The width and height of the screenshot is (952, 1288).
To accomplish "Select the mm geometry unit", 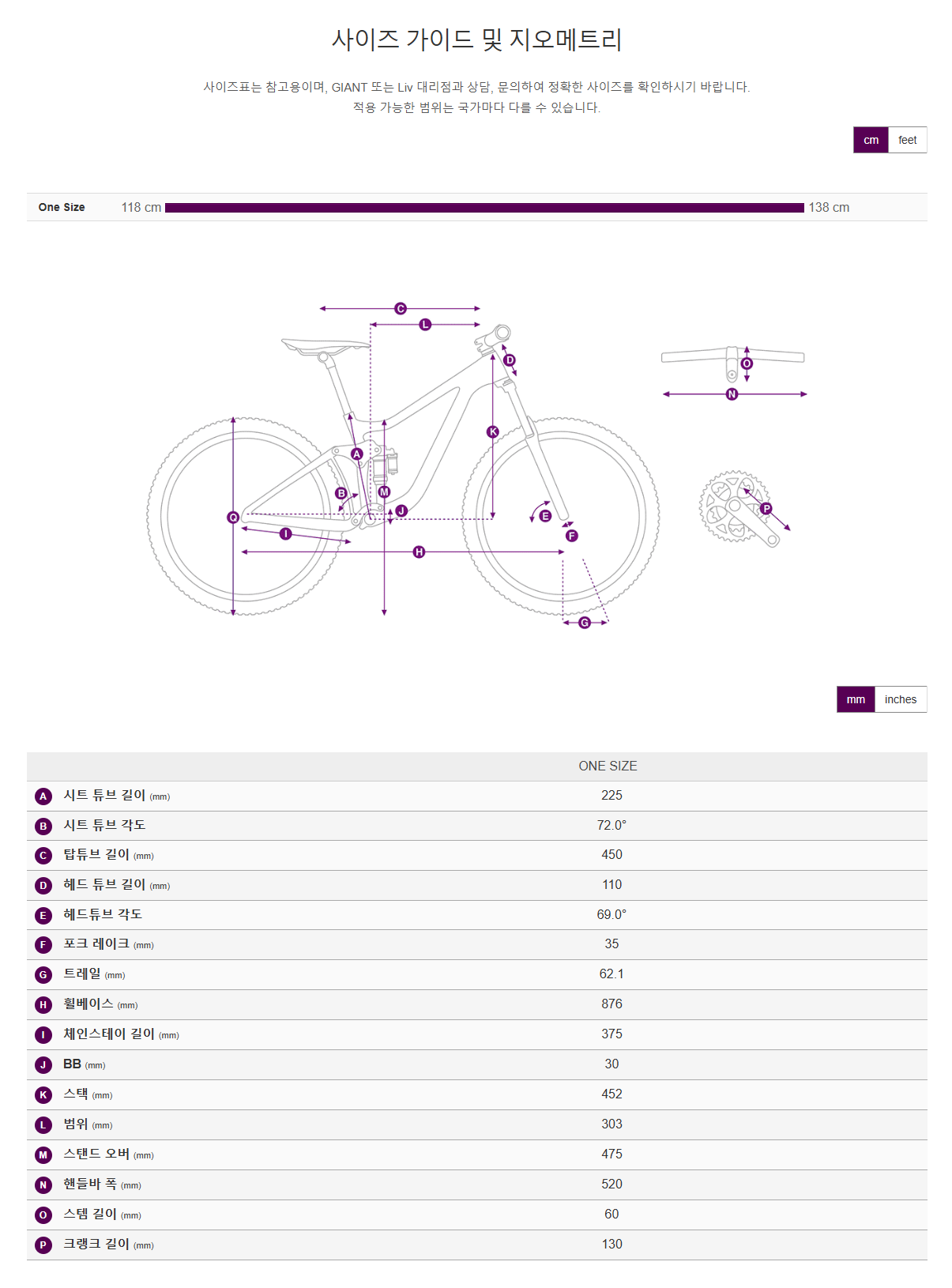I will point(856,699).
